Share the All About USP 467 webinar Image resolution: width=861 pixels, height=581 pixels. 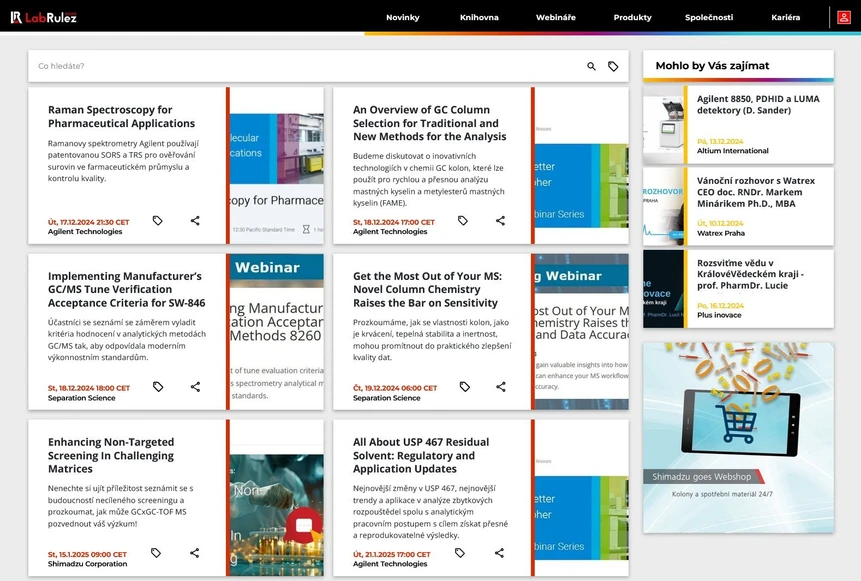tap(499, 553)
